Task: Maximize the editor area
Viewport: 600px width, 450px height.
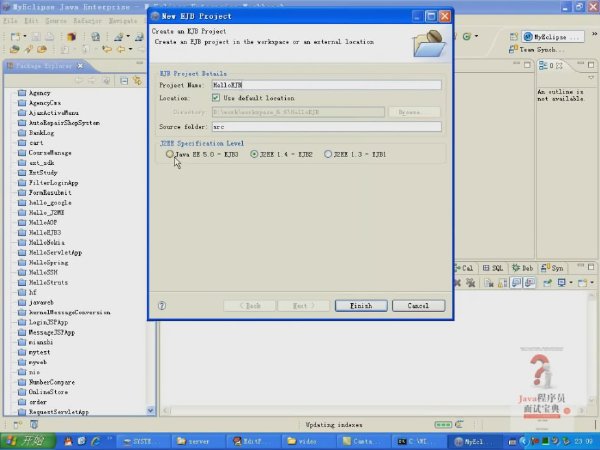Action: 527,65
